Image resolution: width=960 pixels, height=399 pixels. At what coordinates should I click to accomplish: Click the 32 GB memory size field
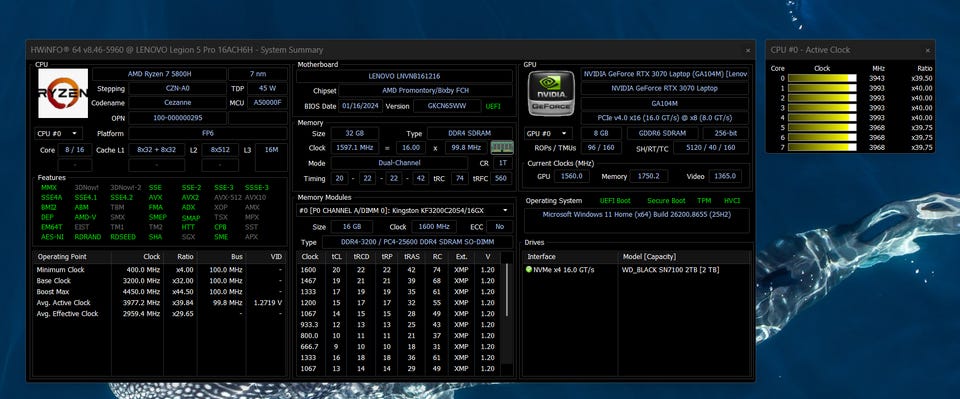(354, 133)
